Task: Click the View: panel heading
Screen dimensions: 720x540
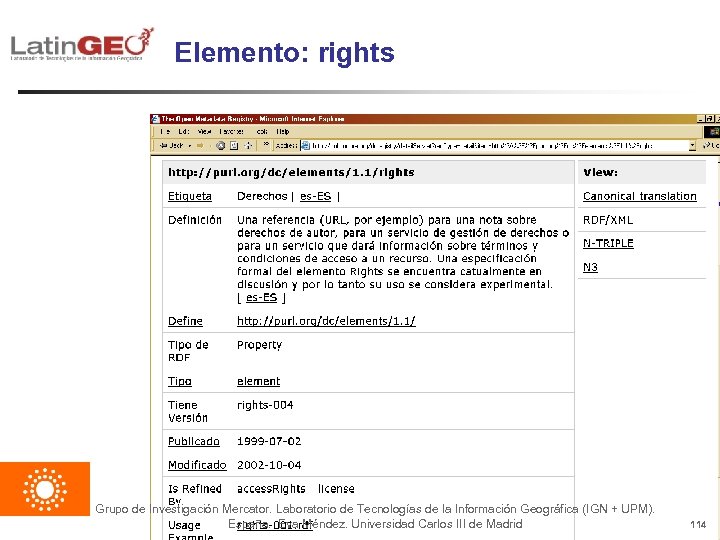Action: coord(600,172)
